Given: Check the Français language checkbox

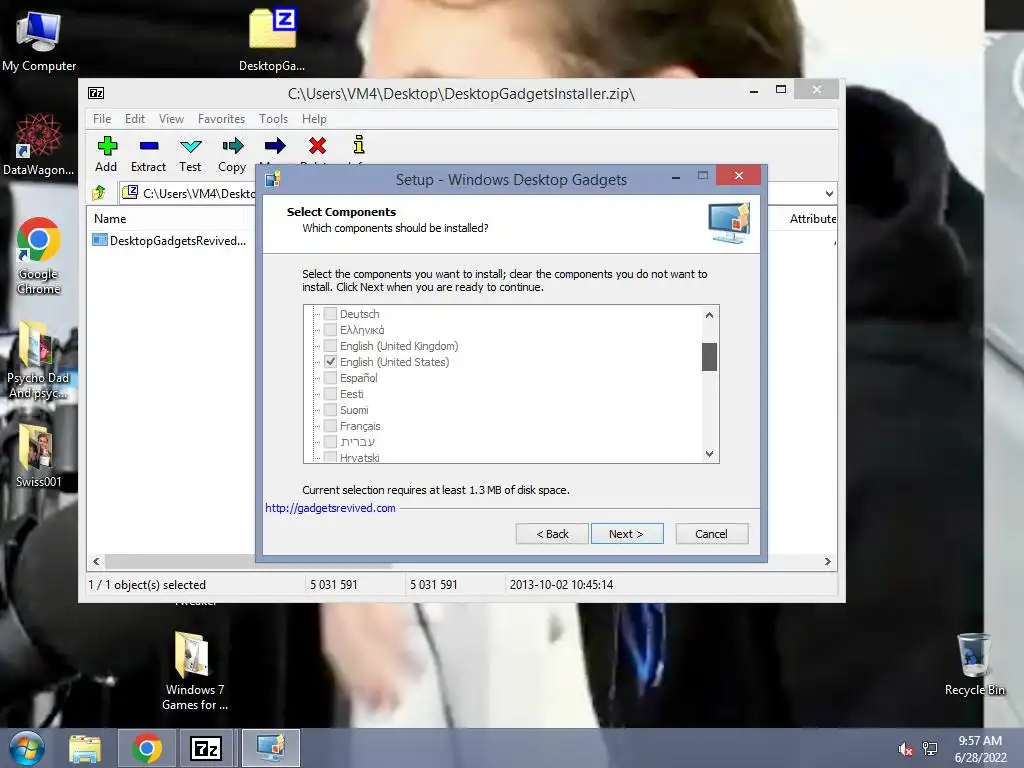Looking at the screenshot, I should [330, 426].
